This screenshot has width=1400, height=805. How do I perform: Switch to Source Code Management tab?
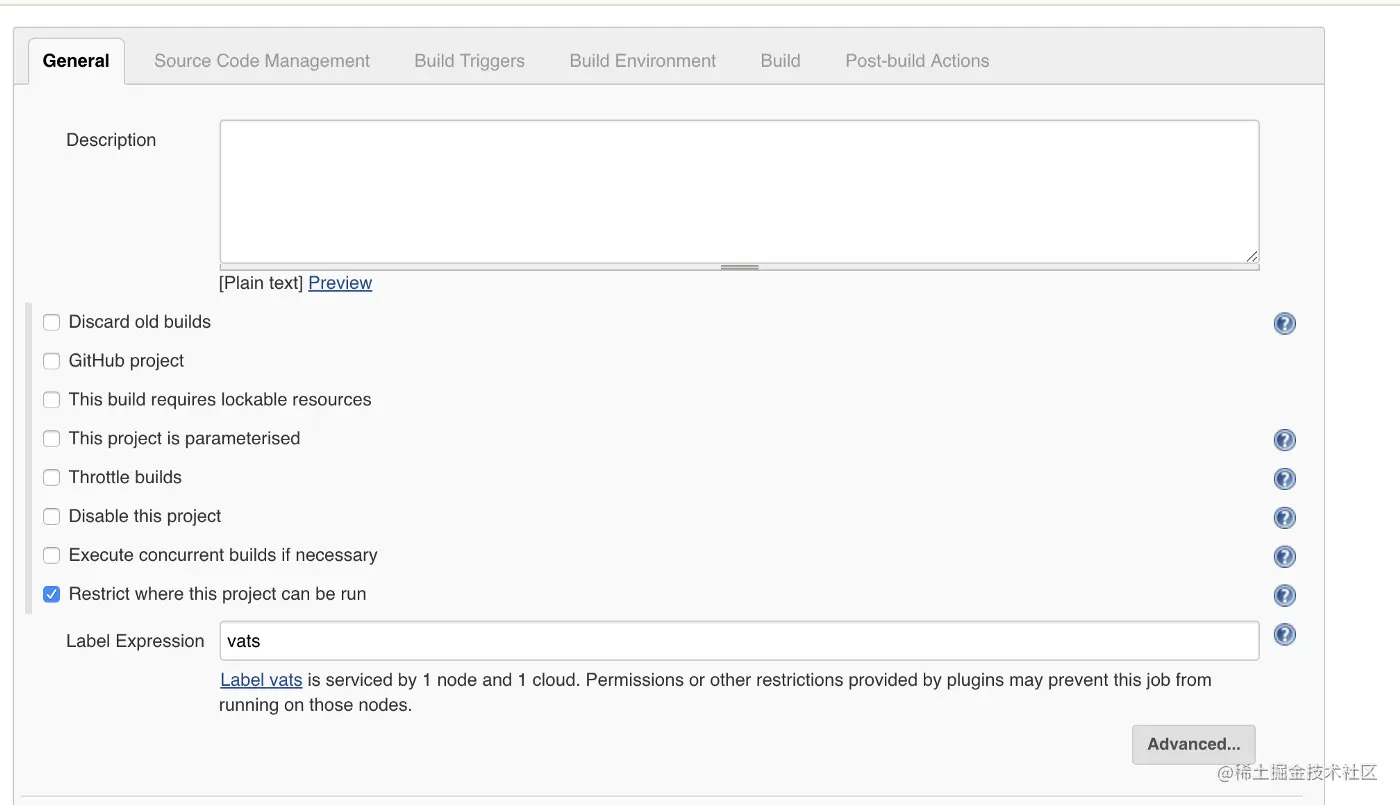262,61
